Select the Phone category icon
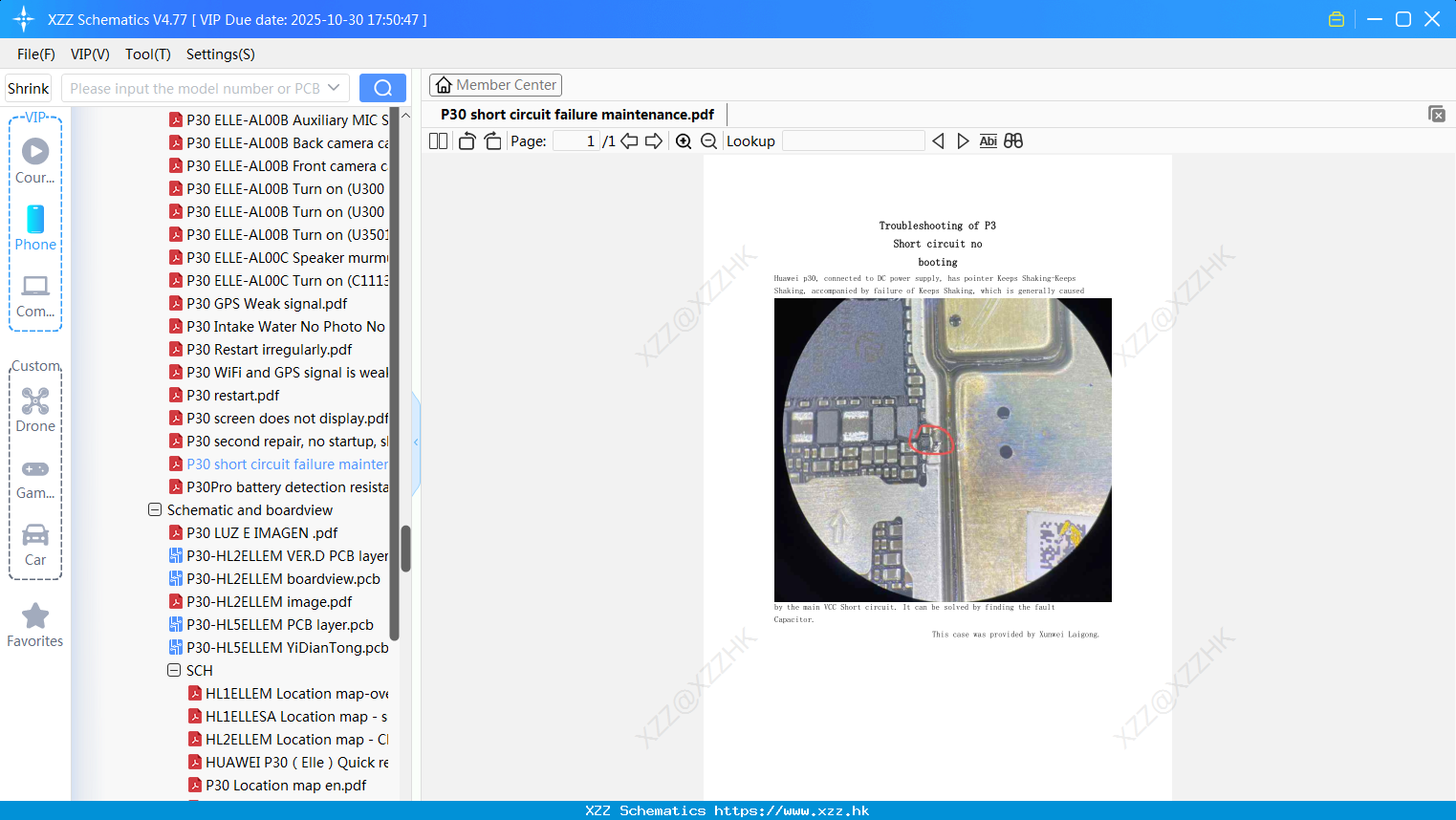The width and height of the screenshot is (1456, 820). 35,227
